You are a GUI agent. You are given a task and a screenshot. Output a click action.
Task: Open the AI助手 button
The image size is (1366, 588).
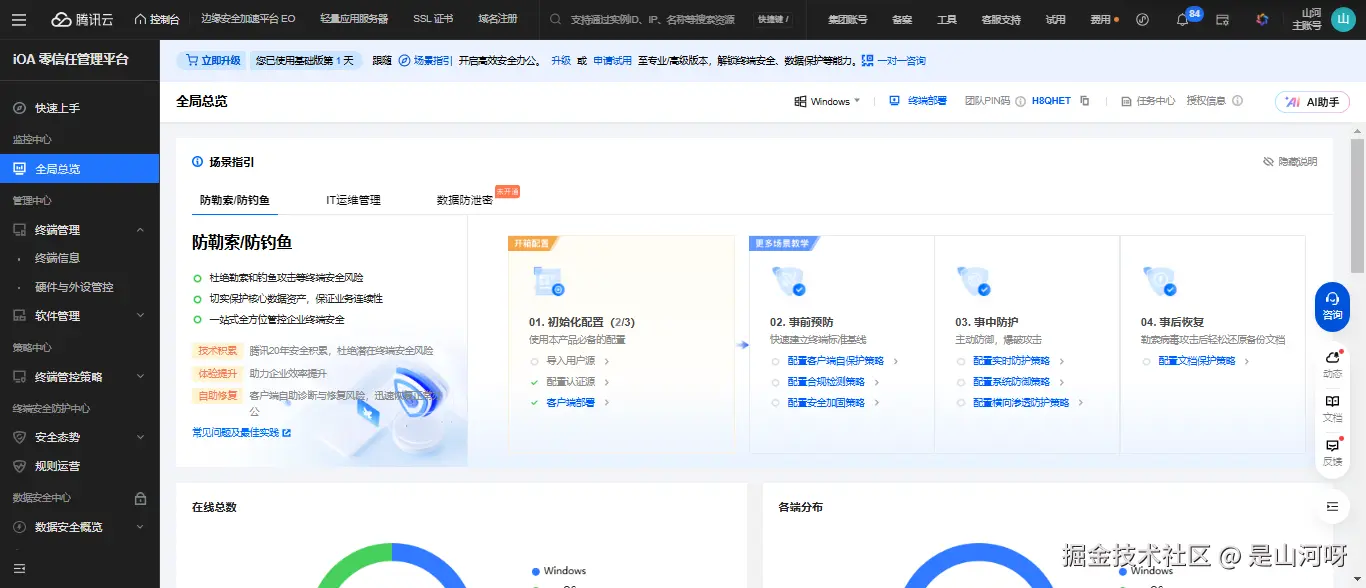[x=1312, y=101]
